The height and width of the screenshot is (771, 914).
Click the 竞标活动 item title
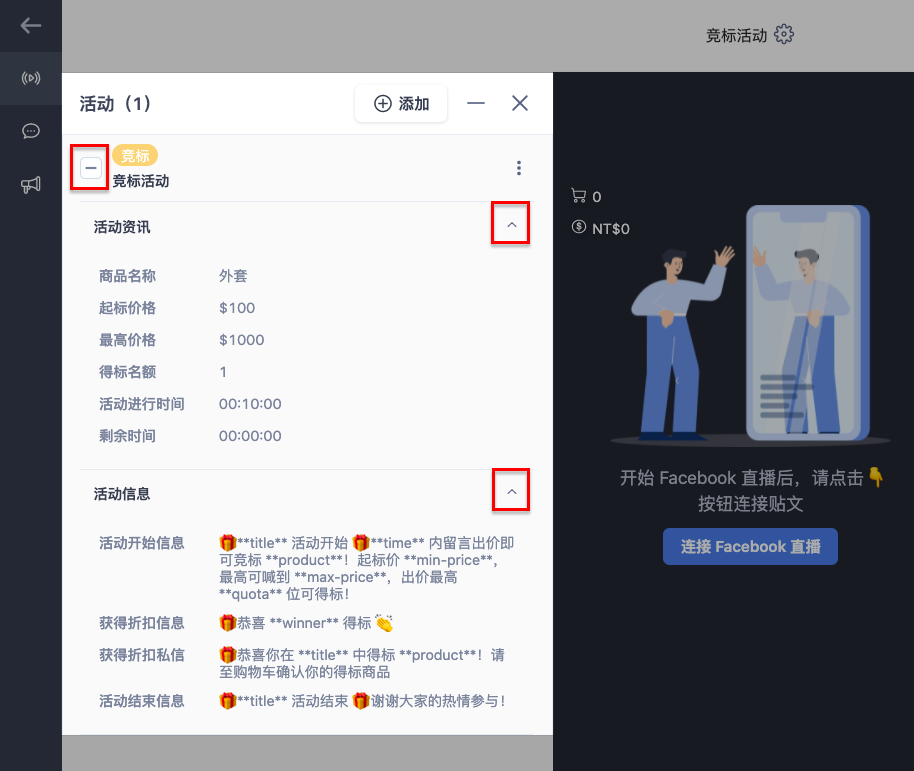coord(140,181)
